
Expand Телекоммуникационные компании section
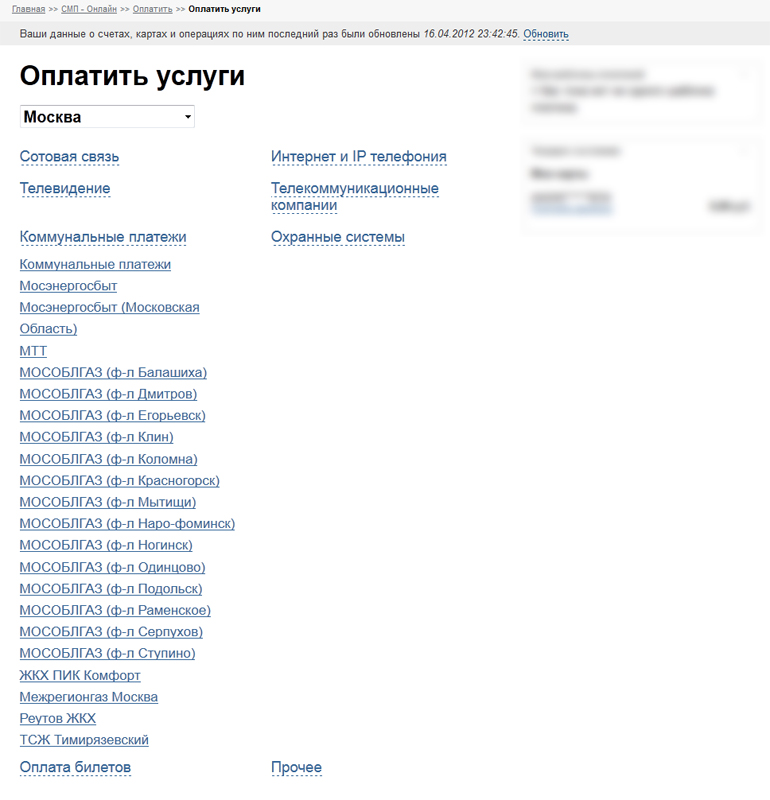[355, 196]
